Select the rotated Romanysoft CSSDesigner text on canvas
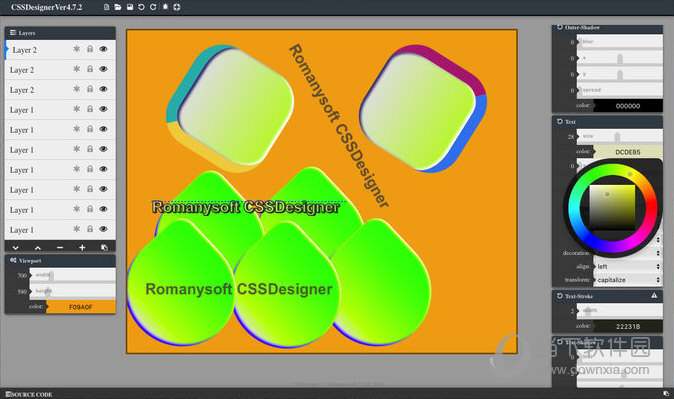The width and height of the screenshot is (674, 399). tap(339, 126)
